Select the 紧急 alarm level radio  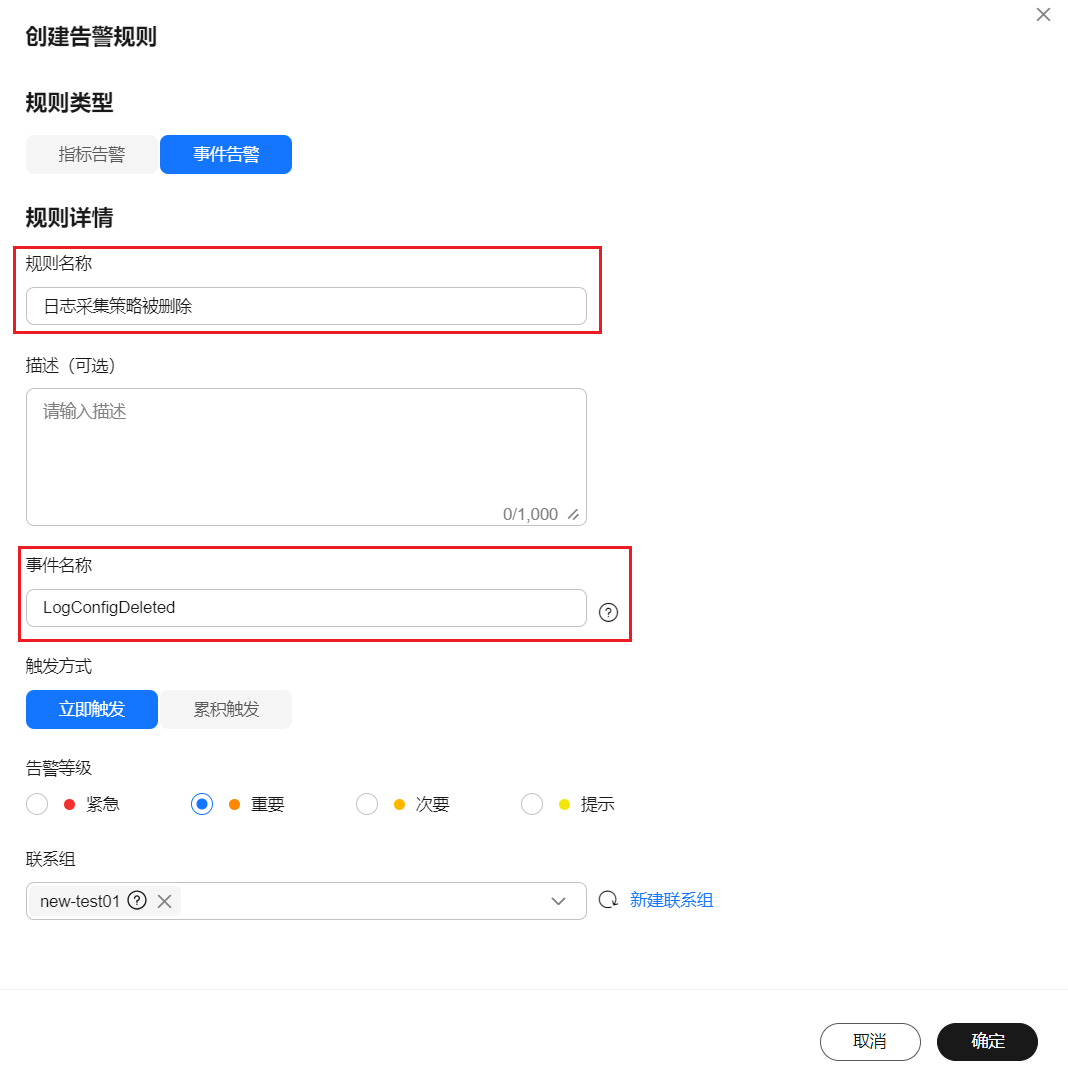37,804
